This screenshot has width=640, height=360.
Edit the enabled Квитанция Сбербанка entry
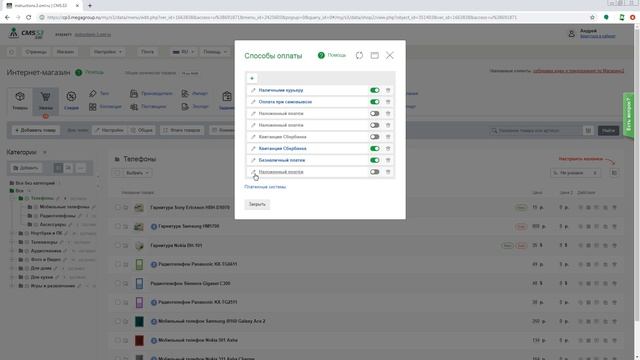pos(253,149)
